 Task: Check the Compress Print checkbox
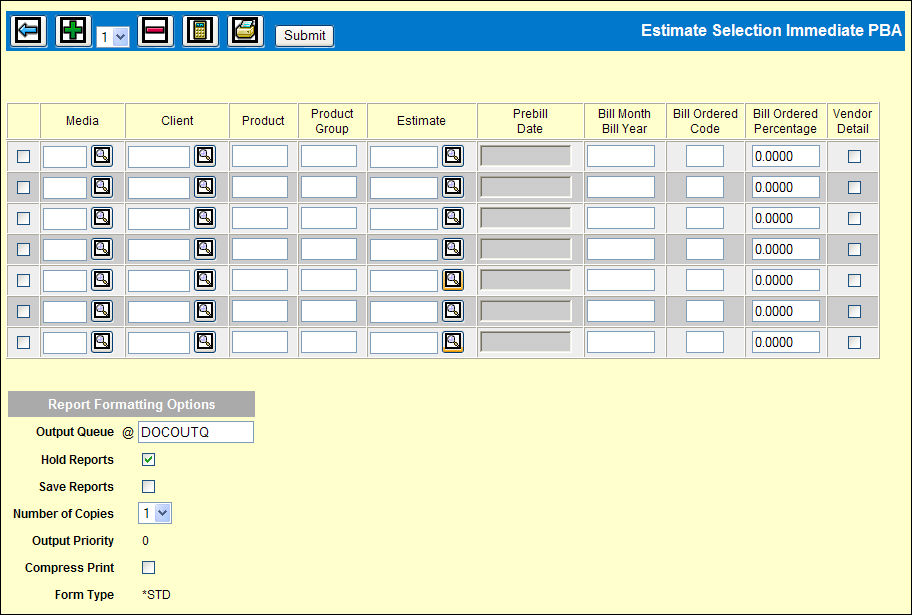pos(148,567)
